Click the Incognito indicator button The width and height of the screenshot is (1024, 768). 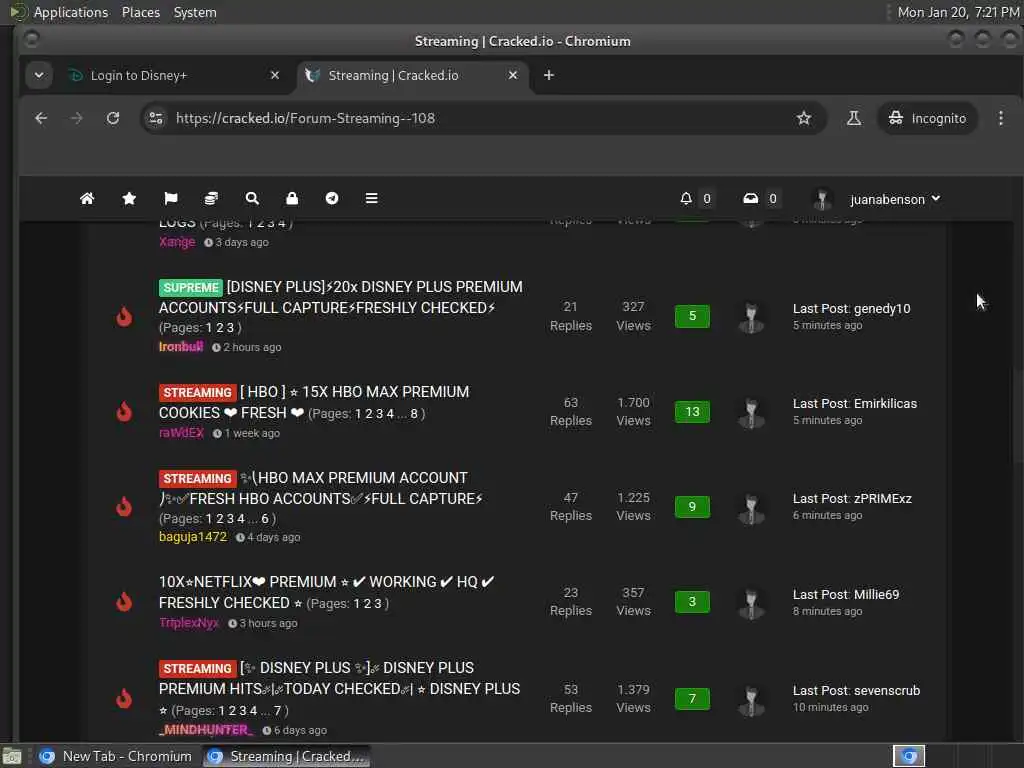[927, 118]
